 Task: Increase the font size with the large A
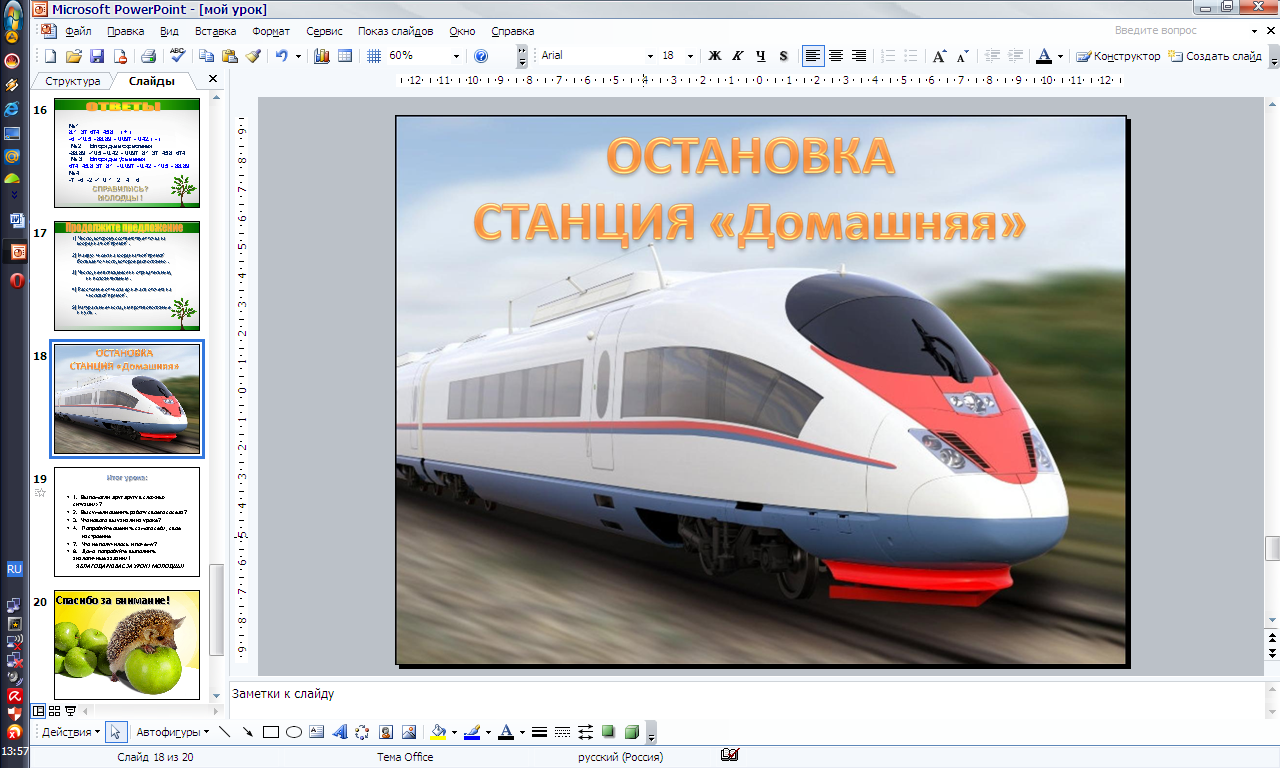click(939, 56)
